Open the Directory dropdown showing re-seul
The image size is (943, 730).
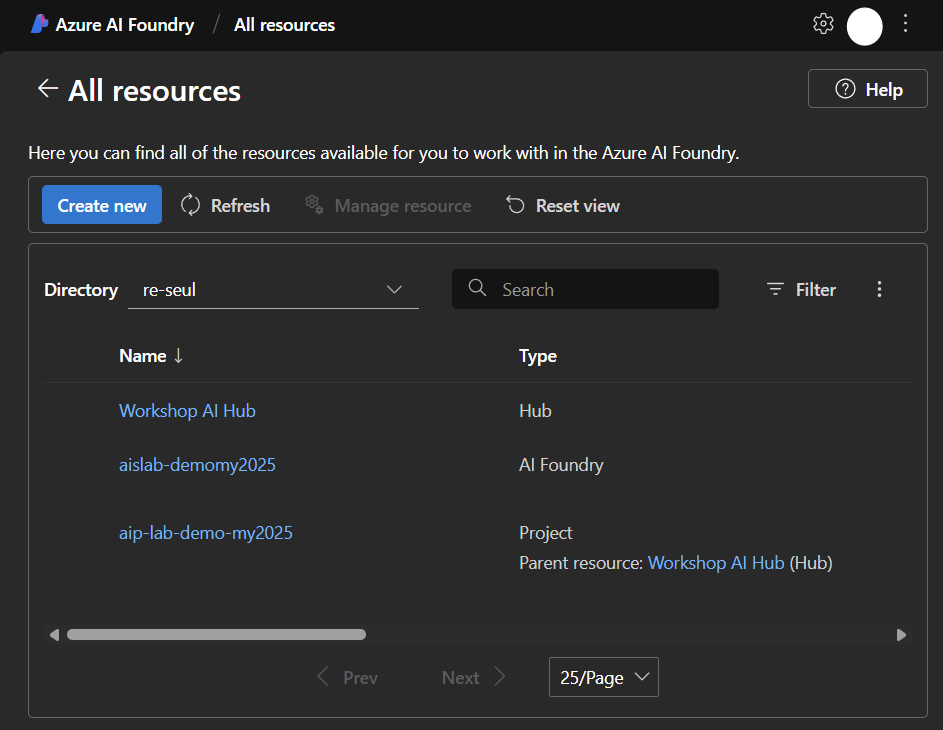(x=273, y=290)
